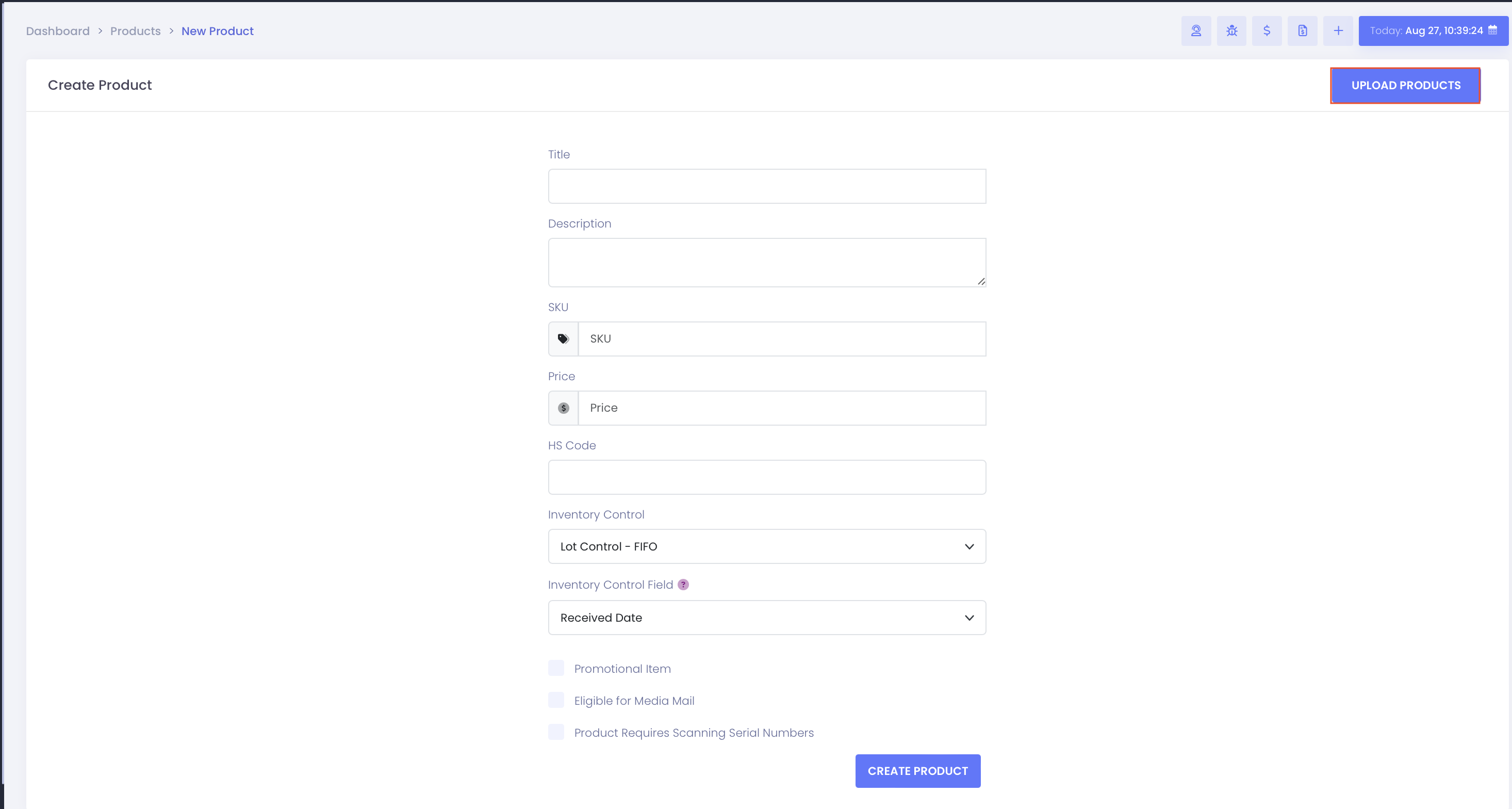
Task: Open the Inventory Control dropdown
Action: click(x=766, y=546)
